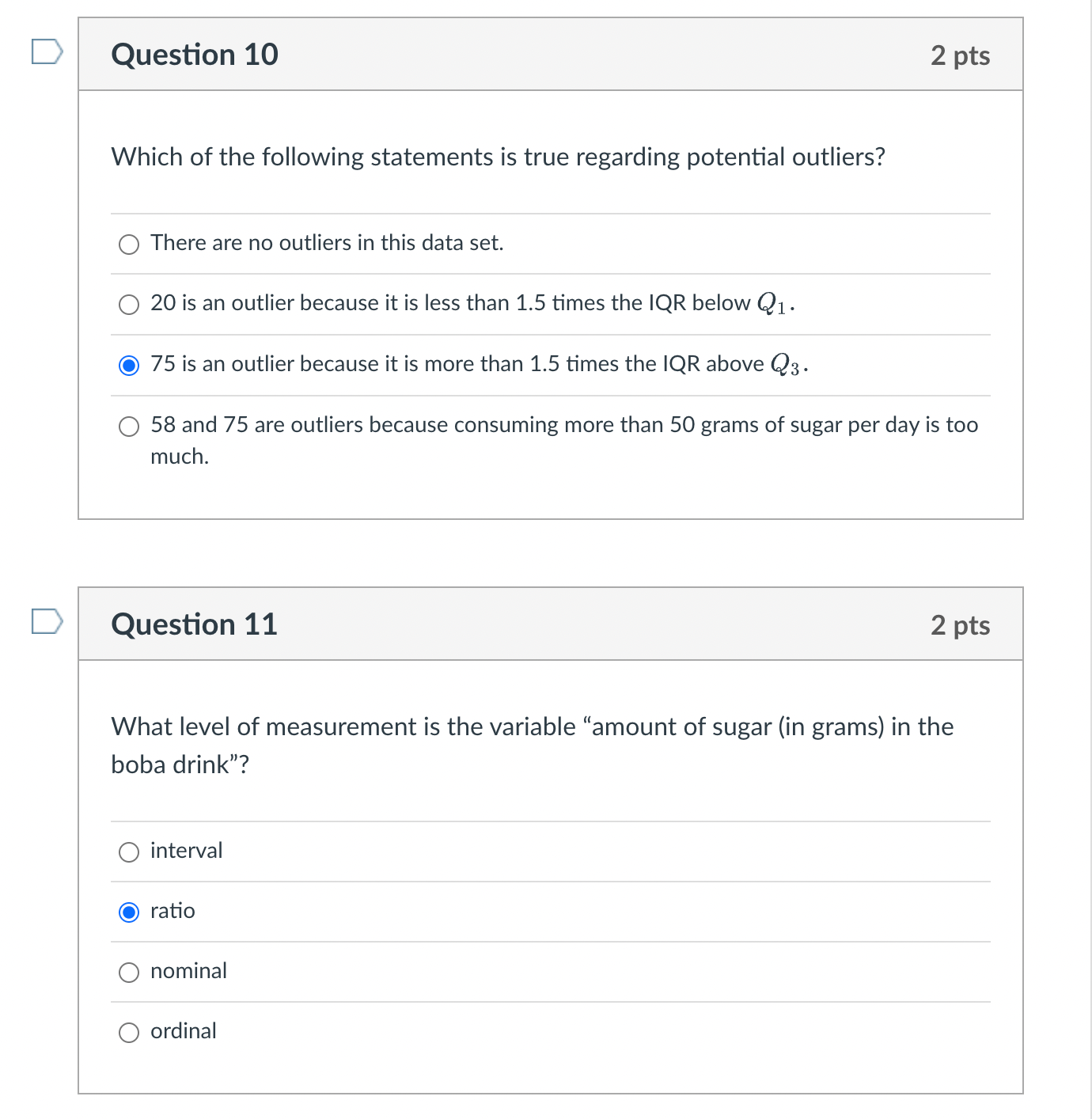The height and width of the screenshot is (1119, 1092).
Task: Choose '20 is an outlier' option
Action: click(129, 304)
